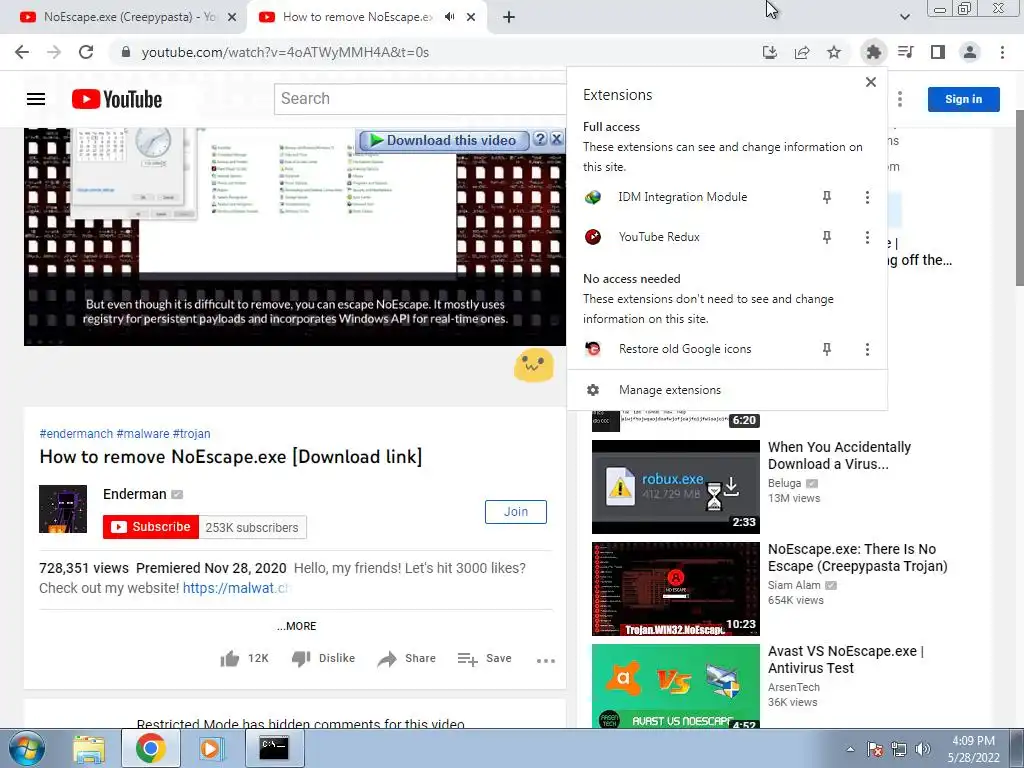The width and height of the screenshot is (1024, 768).
Task: Click the system tray volume icon
Action: tap(923, 749)
